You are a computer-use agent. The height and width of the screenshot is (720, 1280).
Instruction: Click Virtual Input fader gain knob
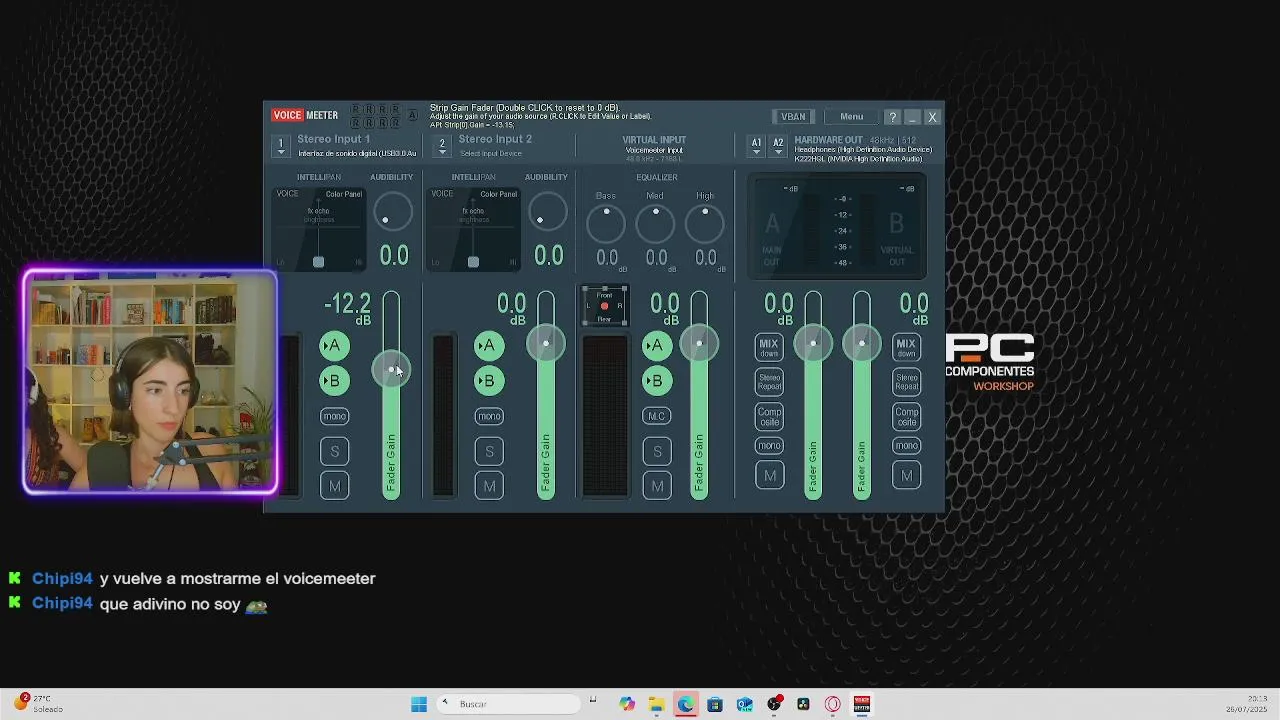coord(699,344)
